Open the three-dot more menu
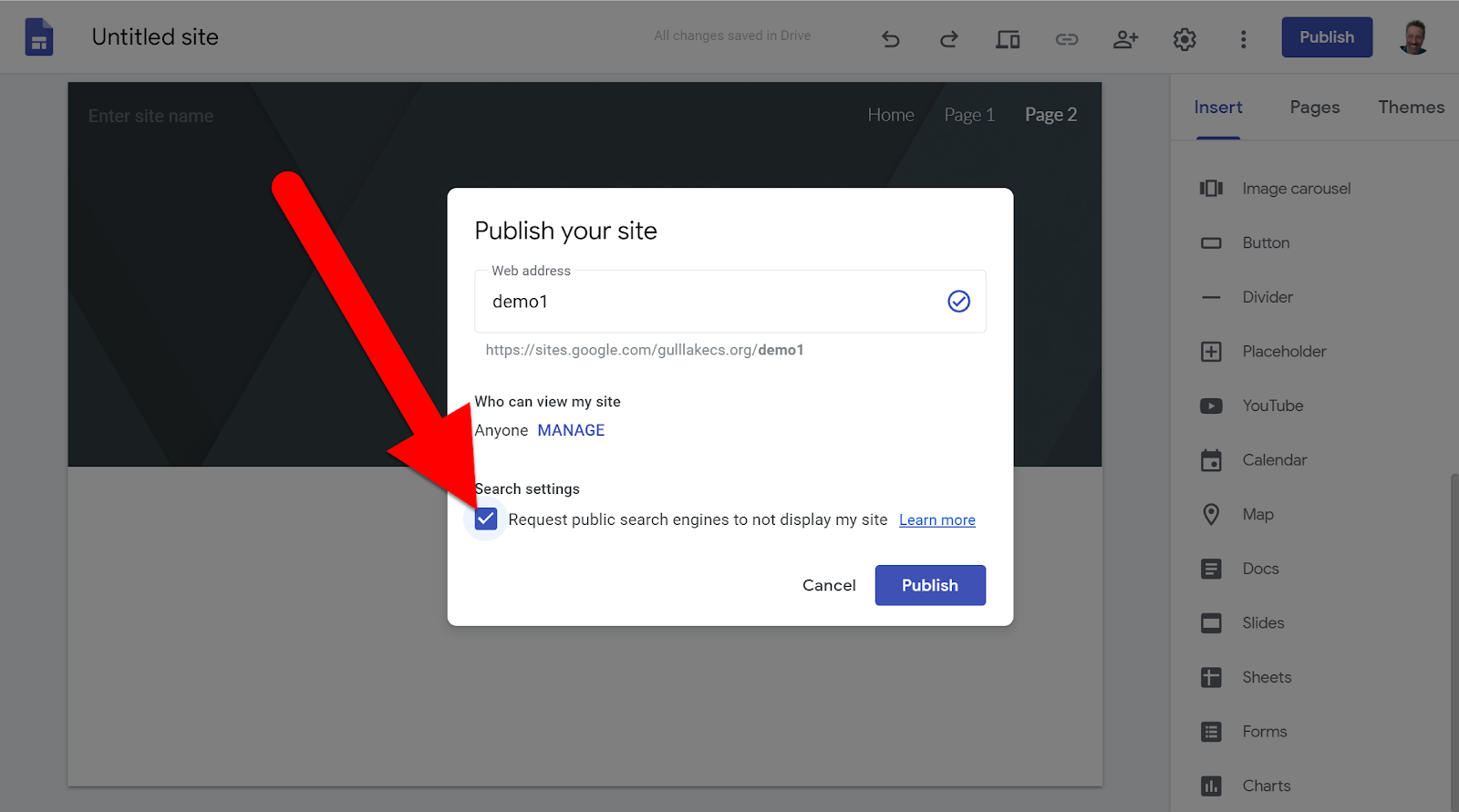The width and height of the screenshot is (1459, 812). point(1243,39)
